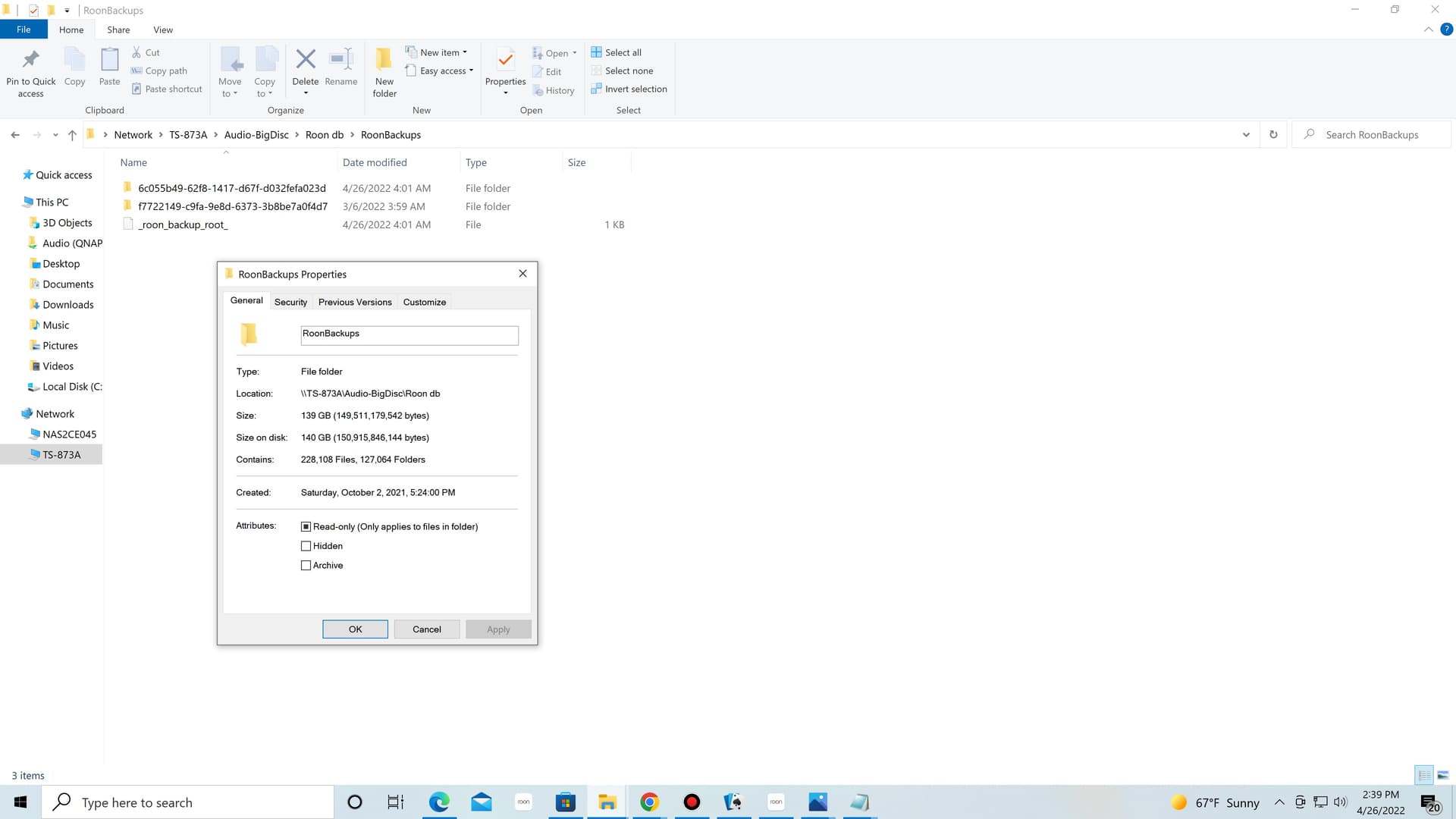Collapse the ribbon with chevron
The height and width of the screenshot is (819, 1456).
1428,30
